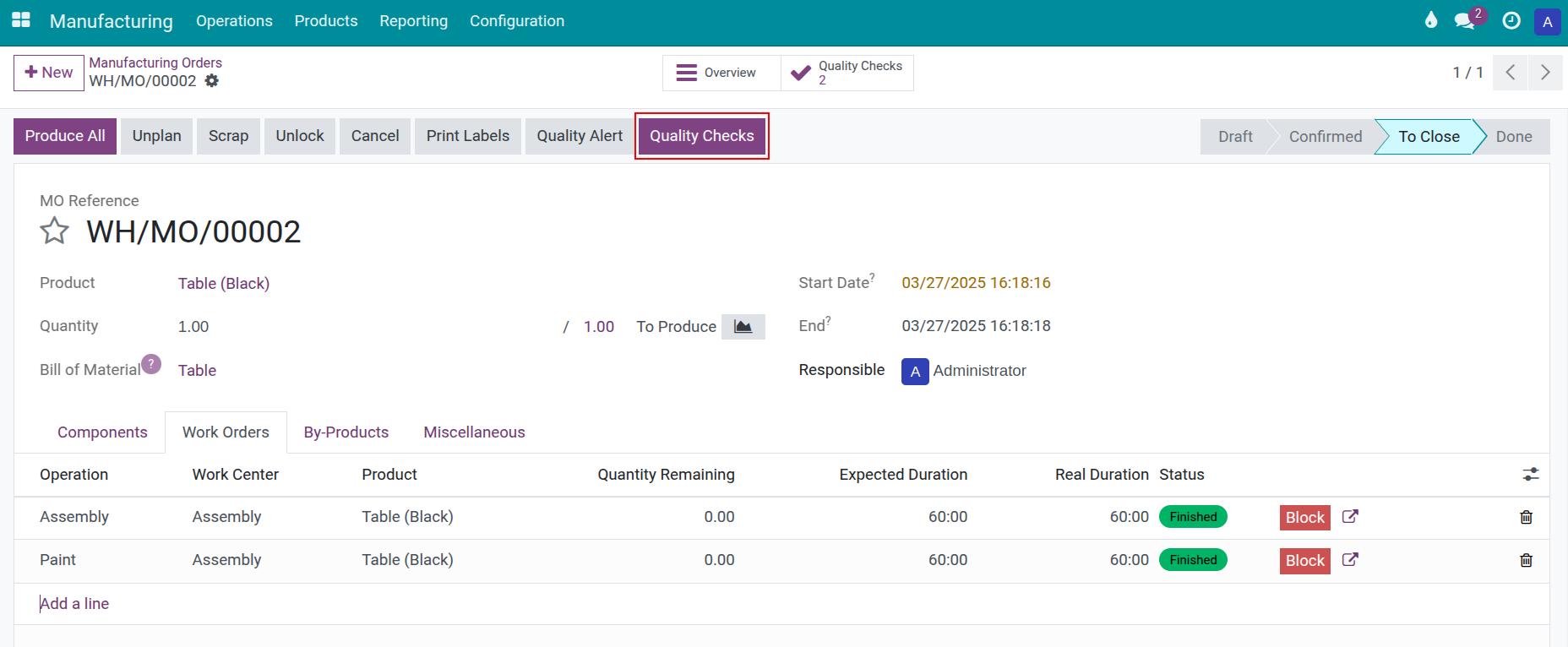Open the Quality Checks 2 smart button
The height and width of the screenshot is (647, 1568).
pos(847,73)
